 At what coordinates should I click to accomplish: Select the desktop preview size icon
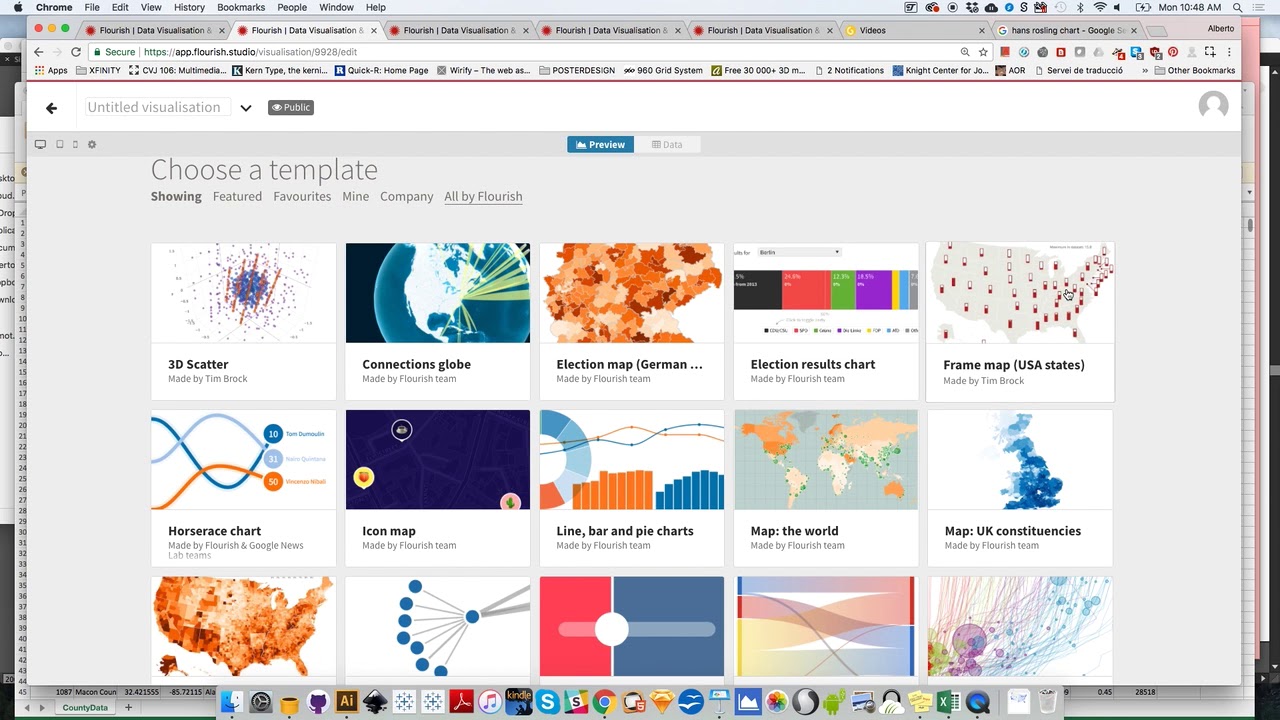point(40,145)
